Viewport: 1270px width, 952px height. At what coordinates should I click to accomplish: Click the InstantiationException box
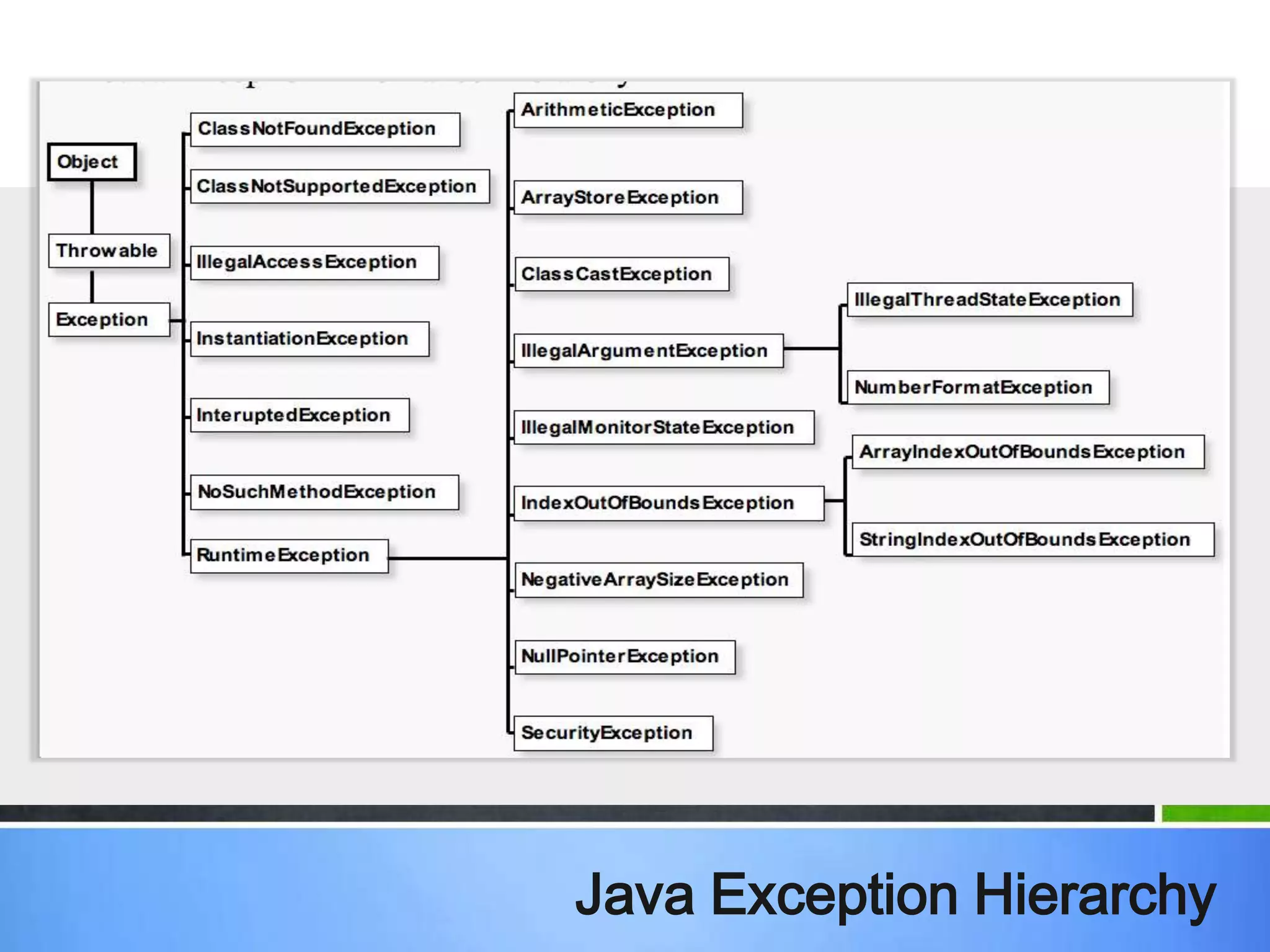point(309,339)
